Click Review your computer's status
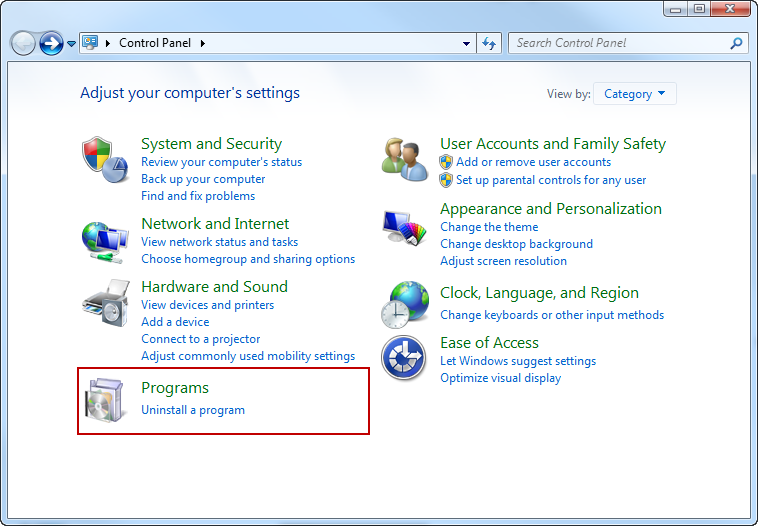The width and height of the screenshot is (758, 526). point(221,162)
